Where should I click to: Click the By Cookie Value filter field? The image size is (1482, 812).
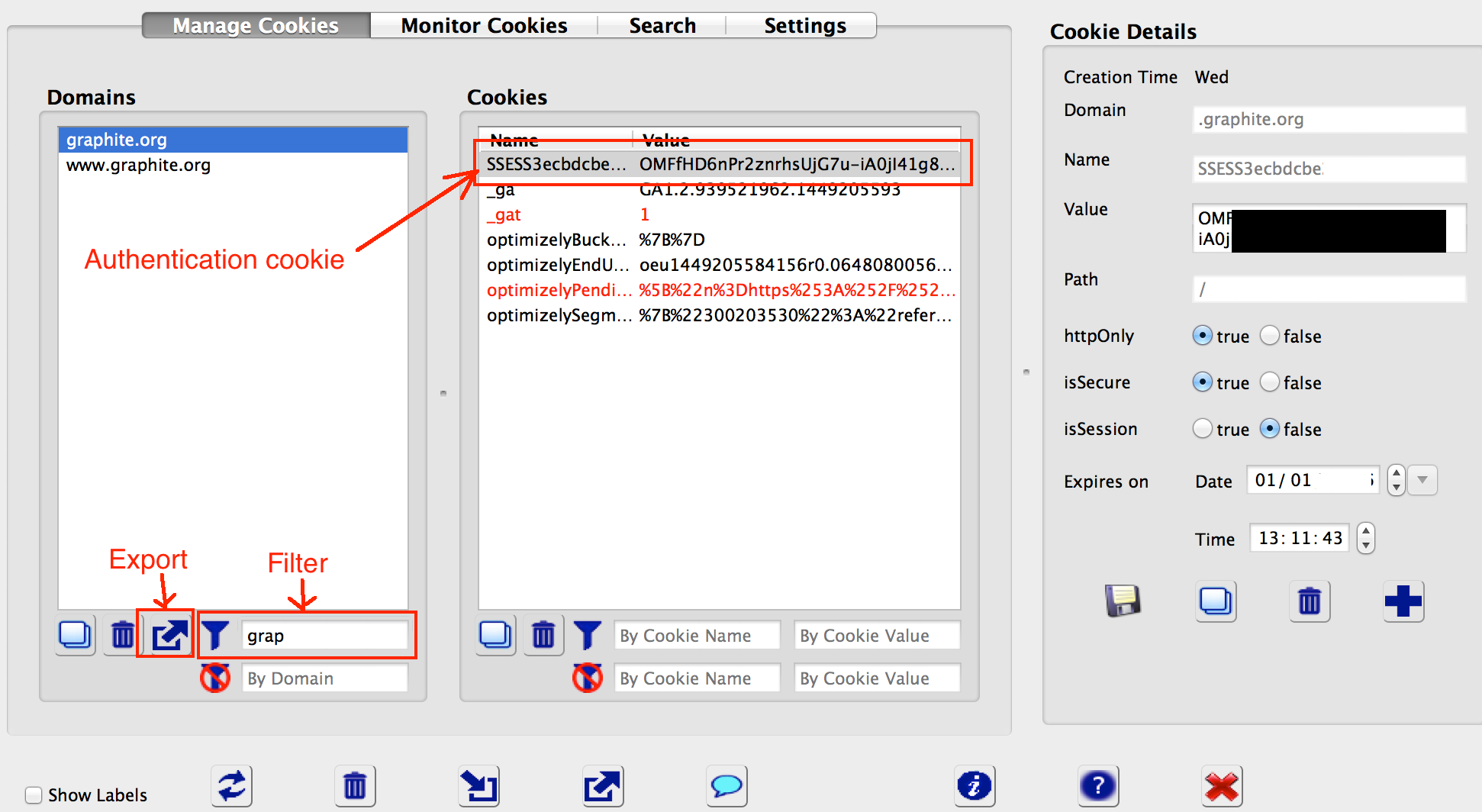[x=876, y=635]
